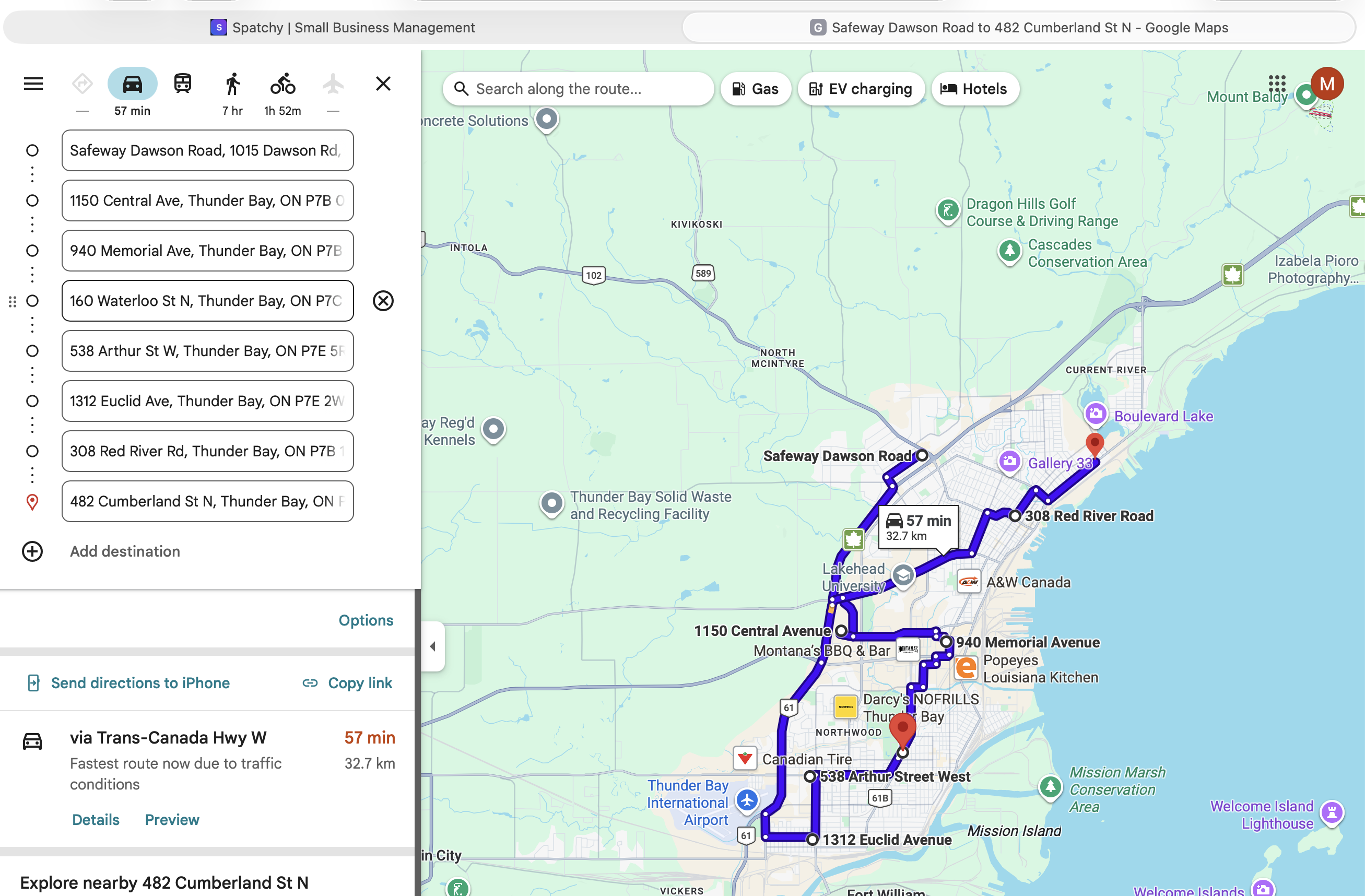Open the Google Maps hamburger menu
The height and width of the screenshot is (896, 1365).
pyautogui.click(x=33, y=84)
